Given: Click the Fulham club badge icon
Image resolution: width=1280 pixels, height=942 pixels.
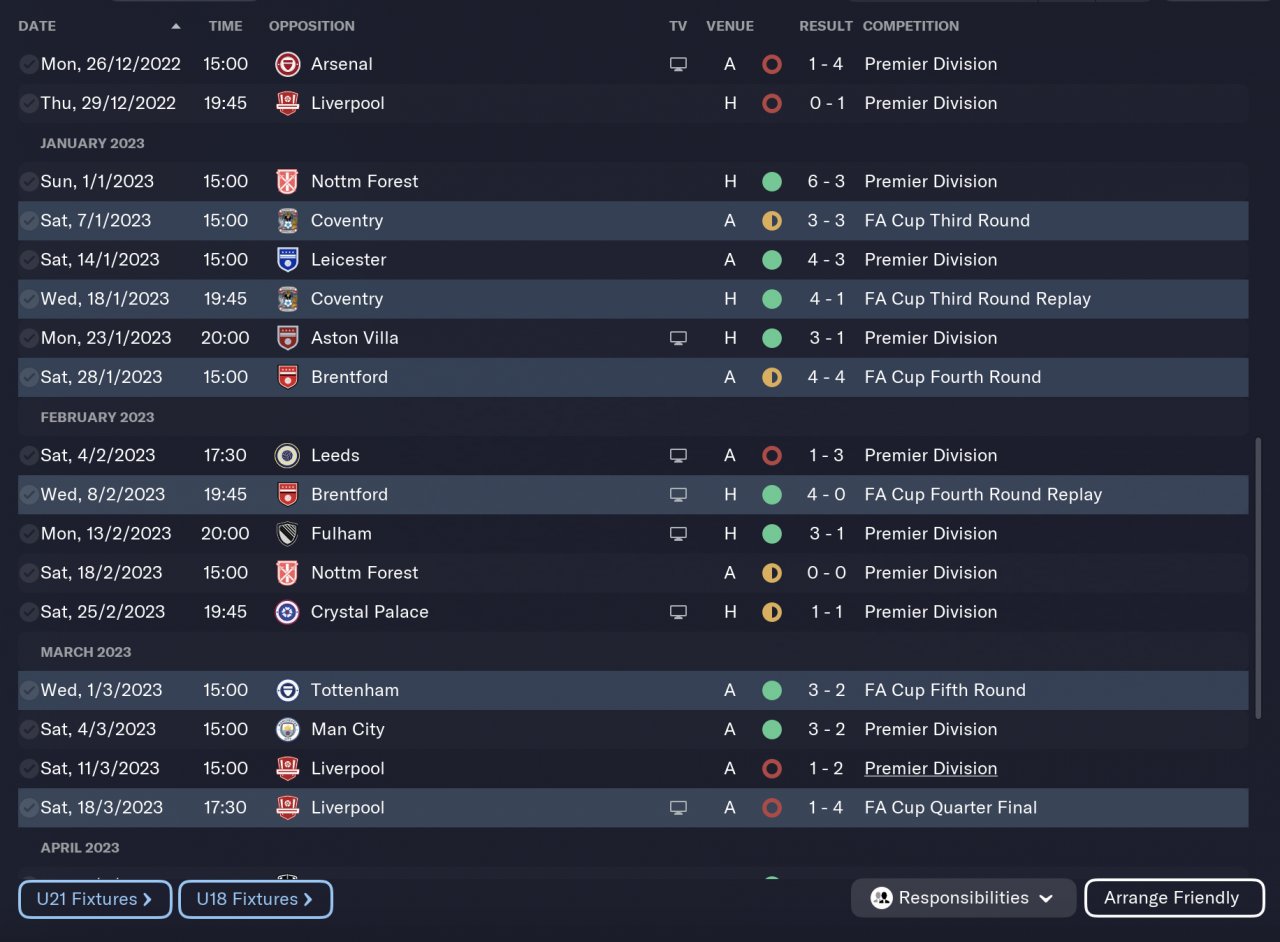Looking at the screenshot, I should pyautogui.click(x=287, y=534).
